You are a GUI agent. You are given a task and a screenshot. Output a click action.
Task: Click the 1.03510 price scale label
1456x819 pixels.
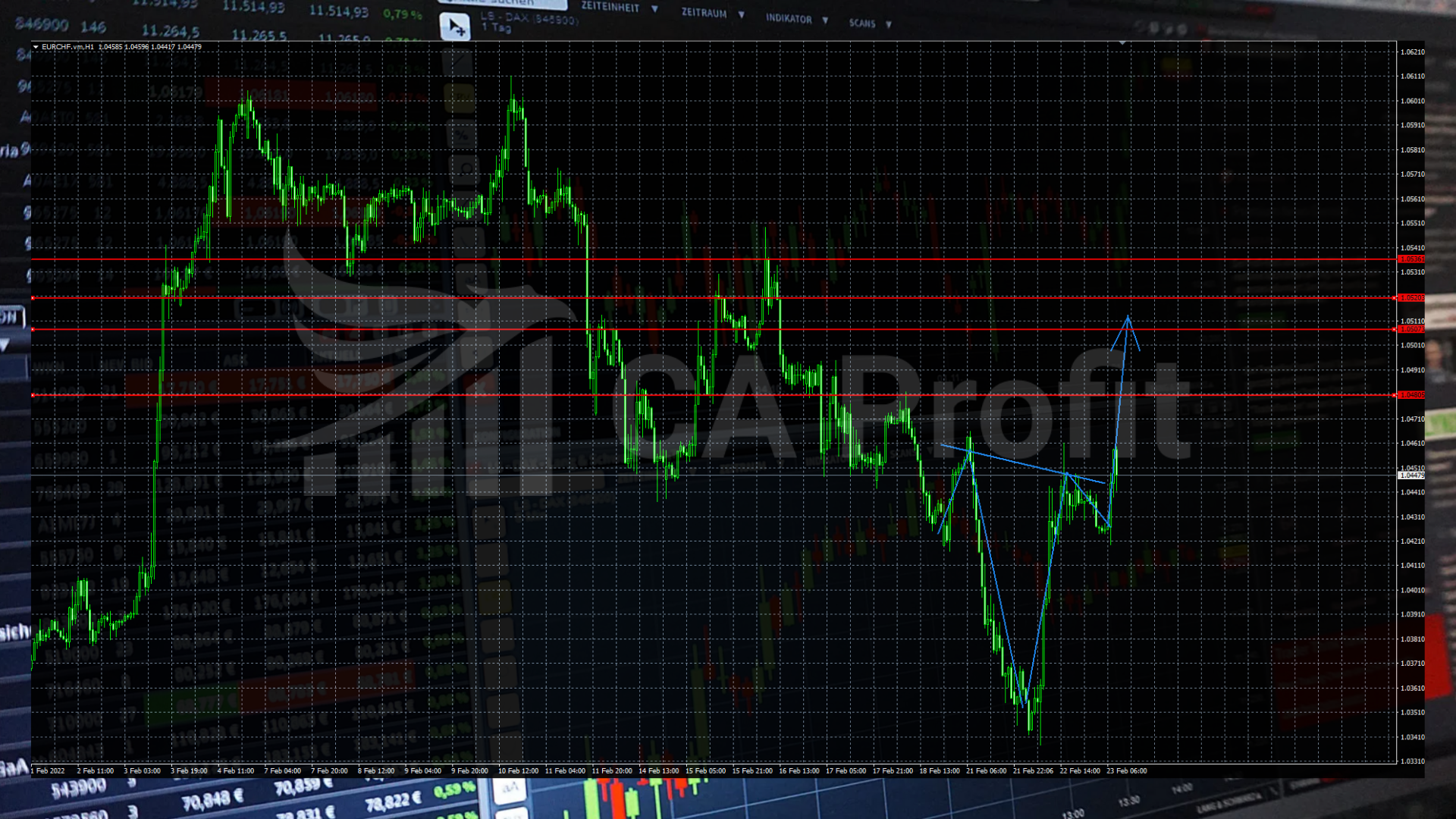pos(1412,713)
